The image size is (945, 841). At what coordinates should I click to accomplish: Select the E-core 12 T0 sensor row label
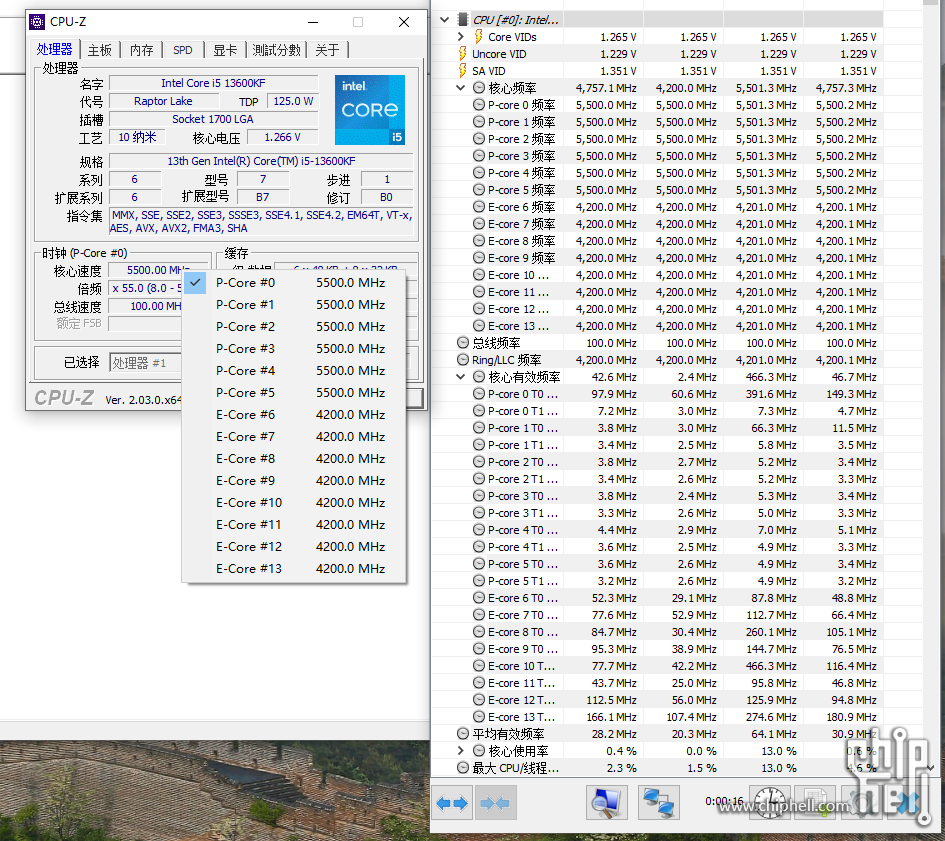pos(521,700)
